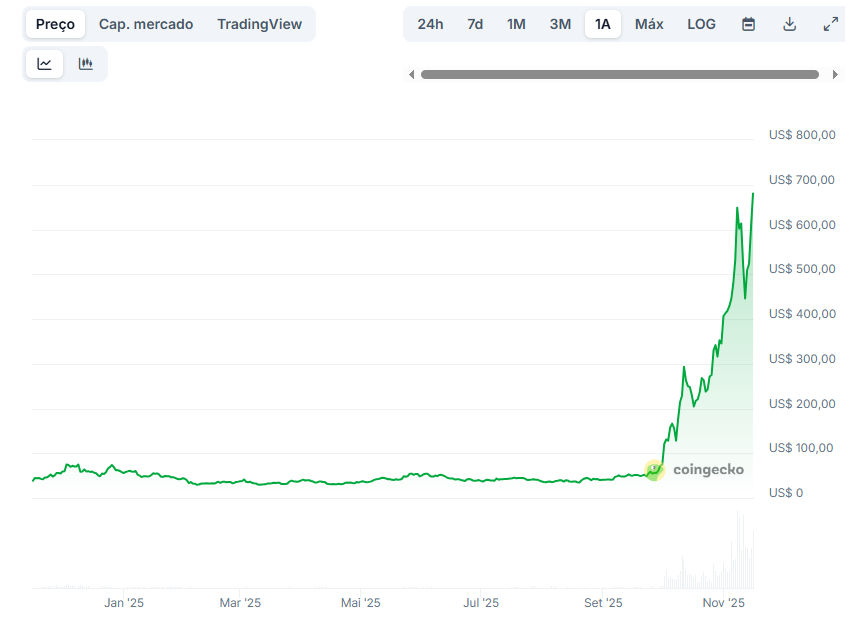The image size is (853, 629).
Task: Select the 7d time range
Action: click(x=475, y=24)
